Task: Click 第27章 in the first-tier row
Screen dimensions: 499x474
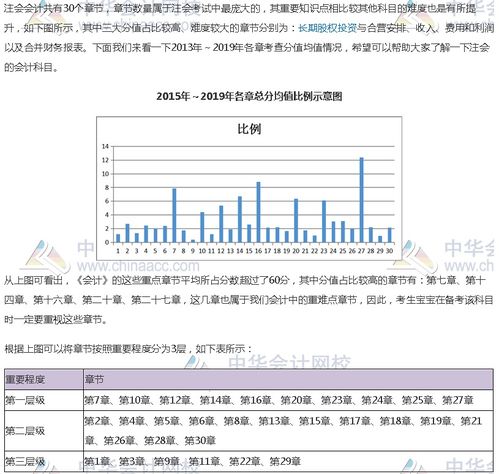Action: tap(458, 400)
